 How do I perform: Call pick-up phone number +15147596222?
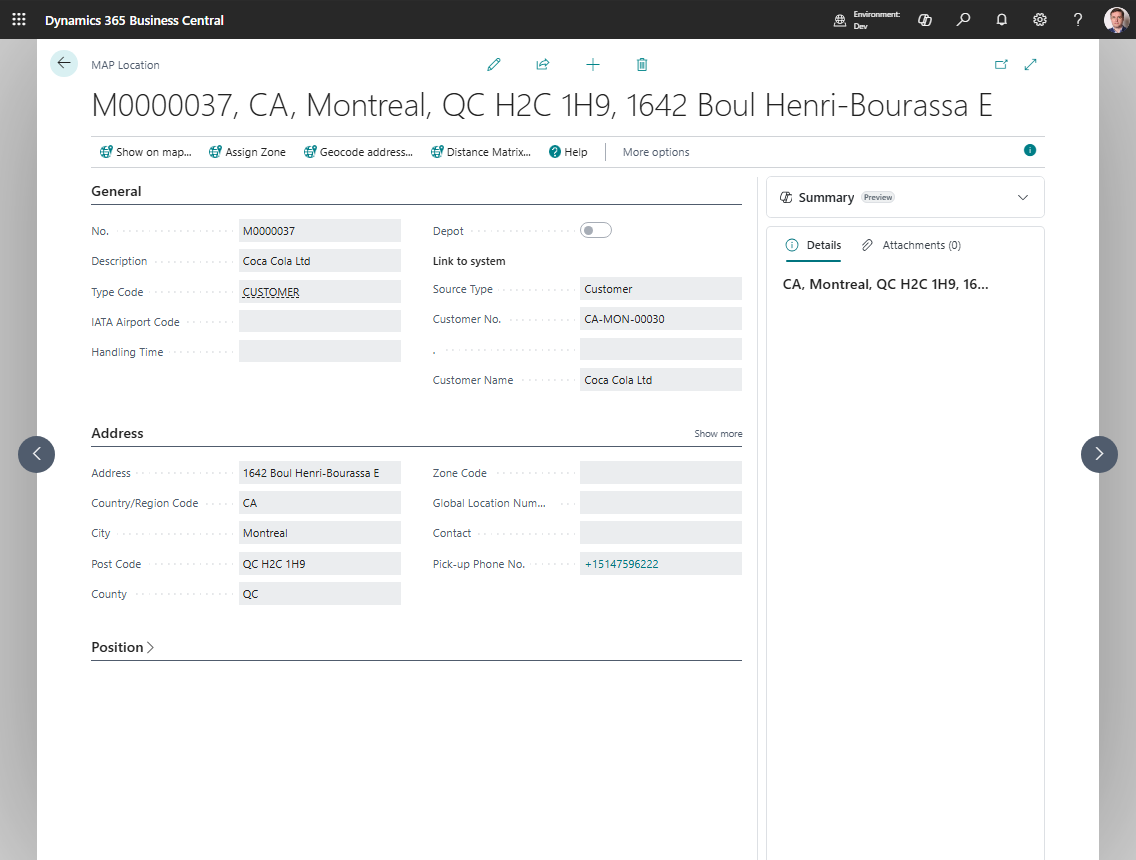coord(622,564)
